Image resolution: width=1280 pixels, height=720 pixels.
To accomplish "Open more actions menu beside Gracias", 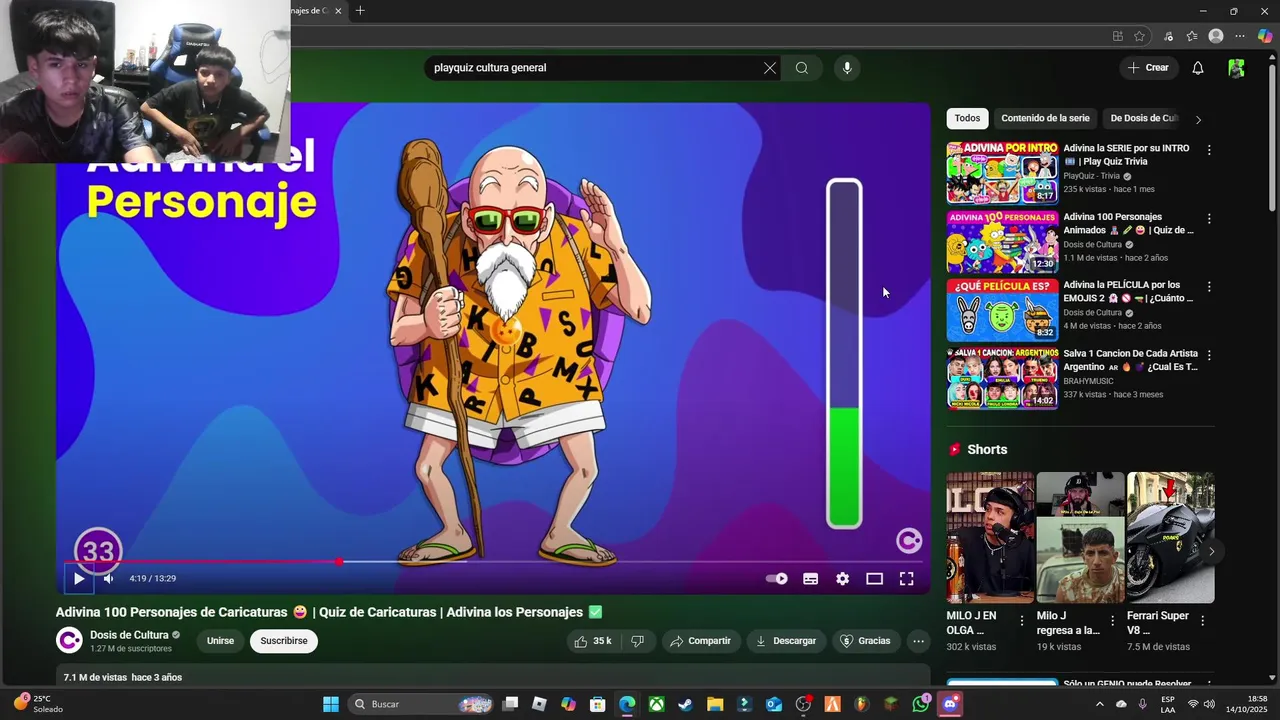I will [918, 641].
